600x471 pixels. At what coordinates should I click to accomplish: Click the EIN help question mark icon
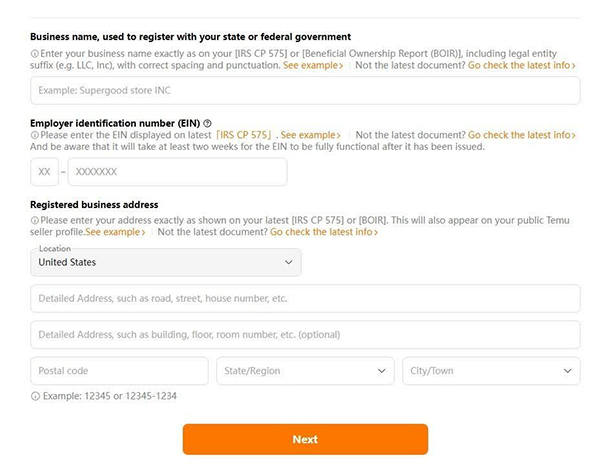coord(207,122)
